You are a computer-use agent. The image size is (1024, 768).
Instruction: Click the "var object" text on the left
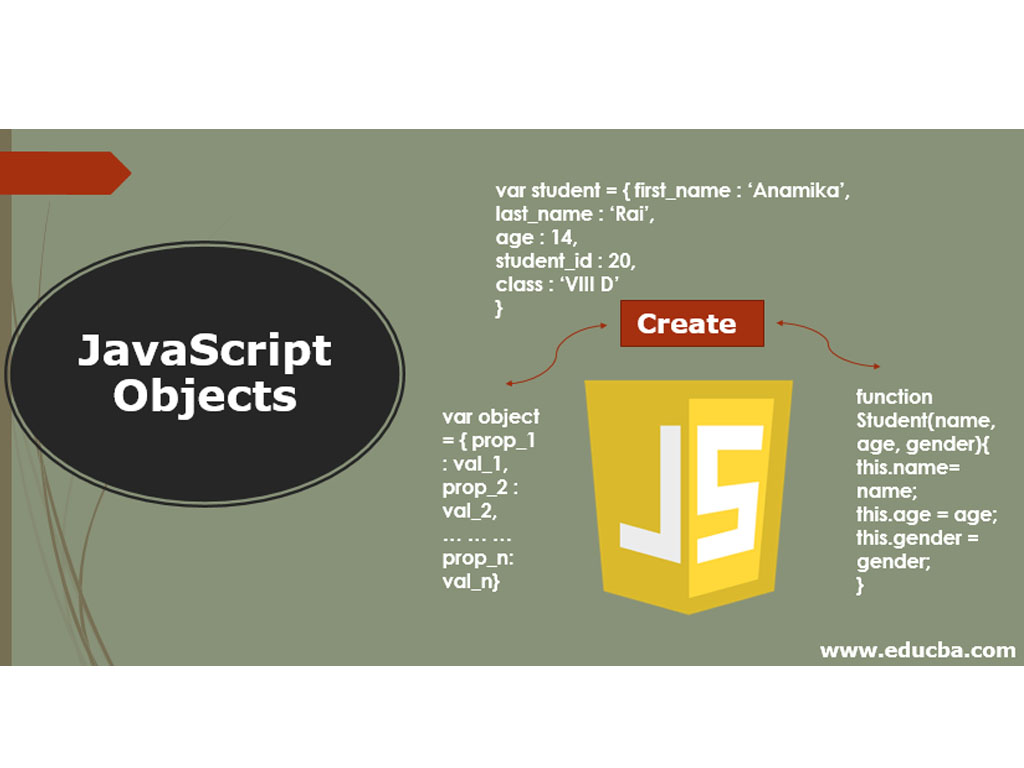pos(490,416)
